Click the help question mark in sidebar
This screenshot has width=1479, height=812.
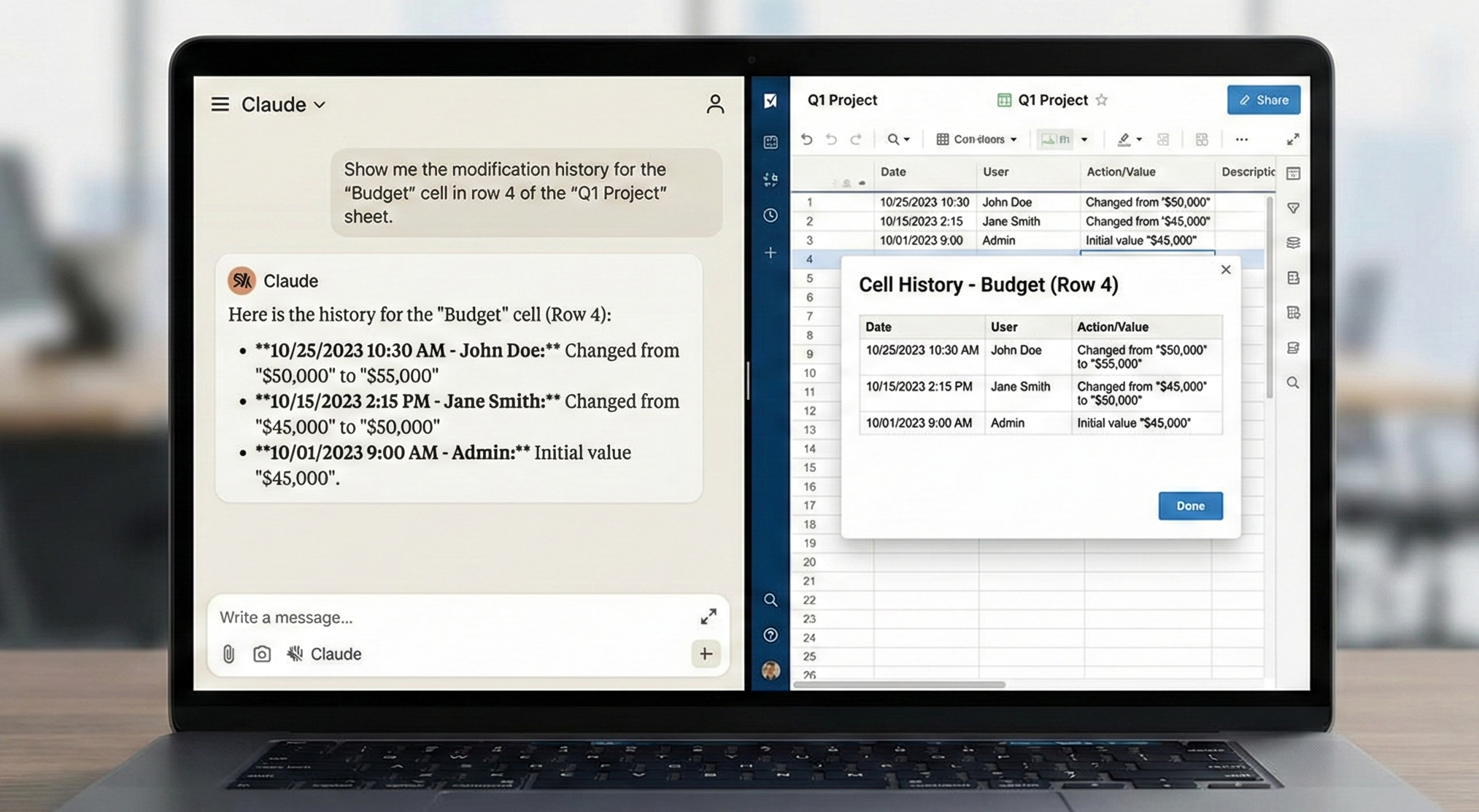(x=771, y=635)
